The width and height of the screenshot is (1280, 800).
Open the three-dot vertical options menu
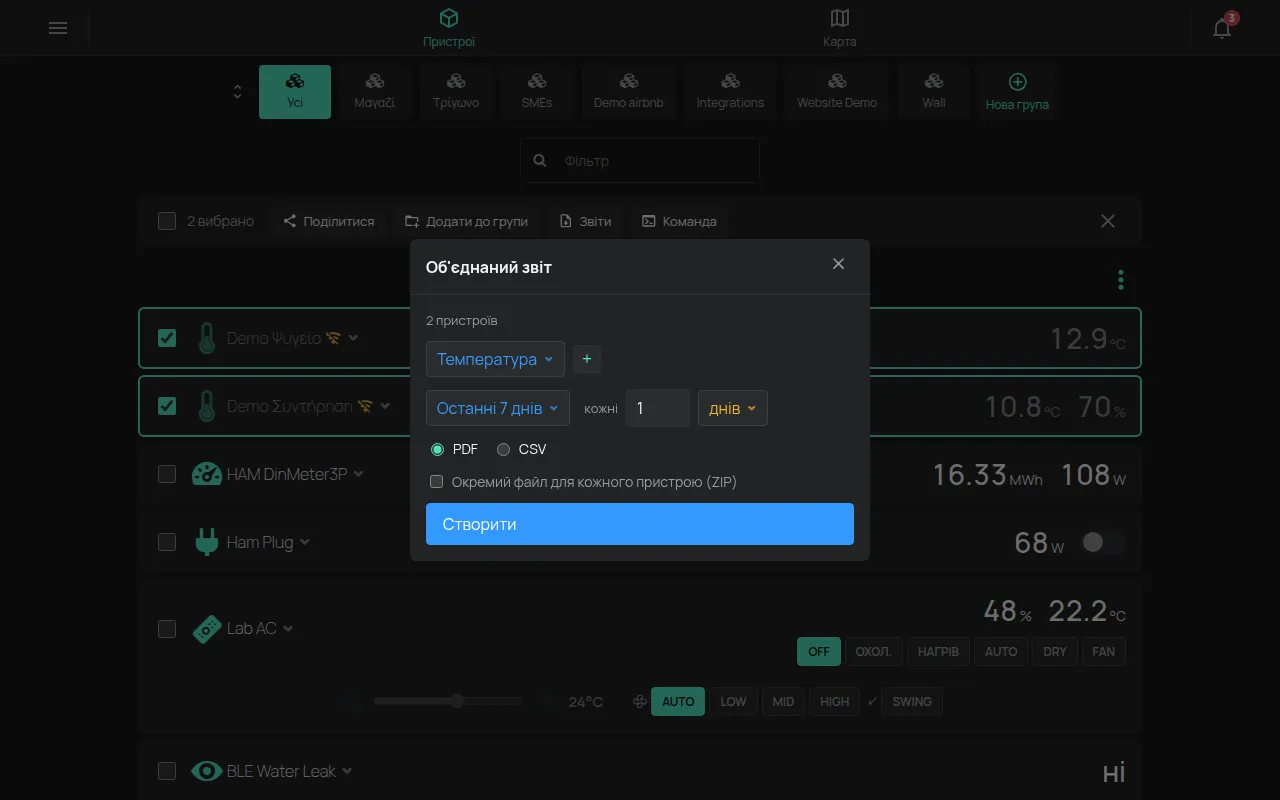click(1121, 280)
